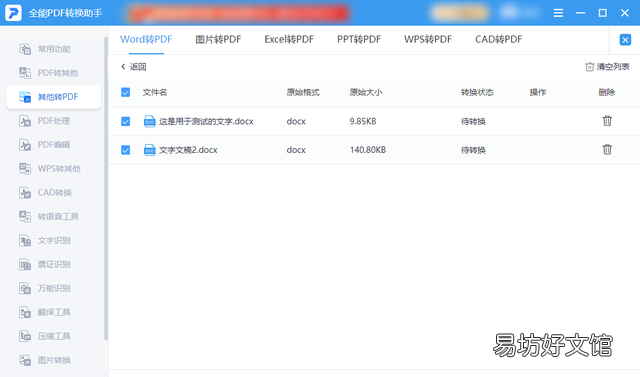This screenshot has height=377, width=640.
Task: Open CAD转换 in the sidebar
Action: (46, 193)
